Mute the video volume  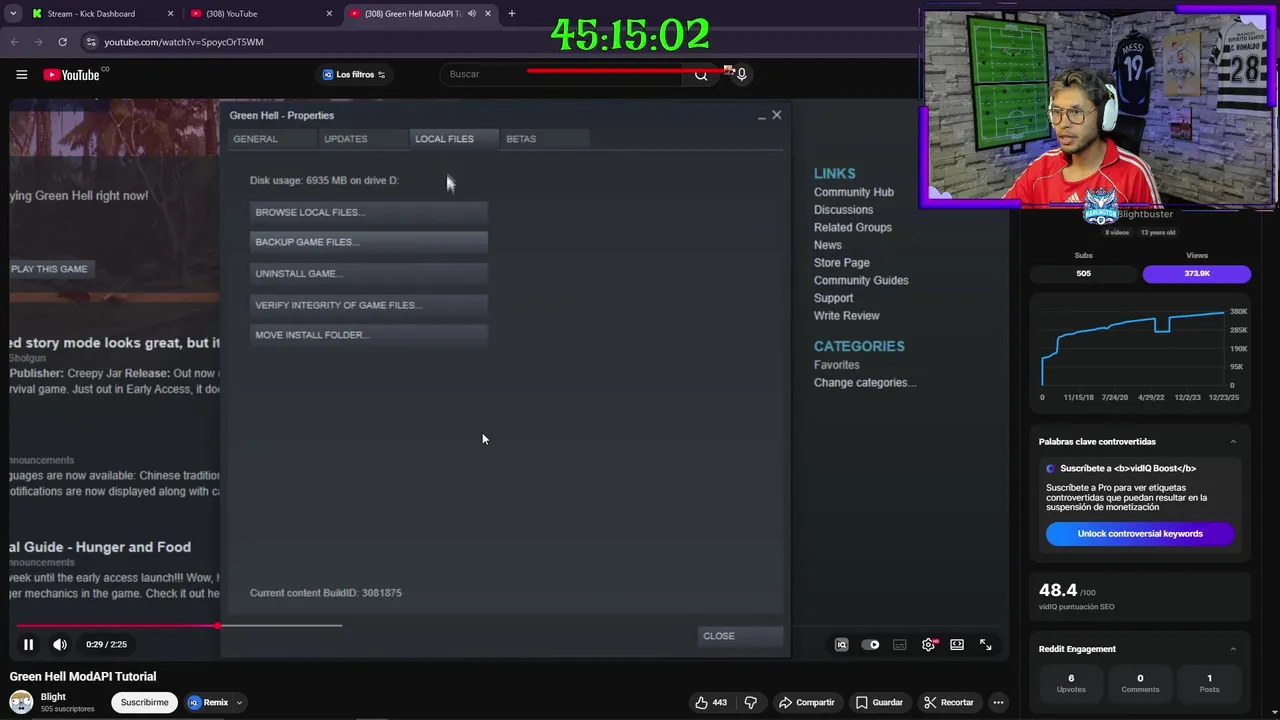pos(60,645)
